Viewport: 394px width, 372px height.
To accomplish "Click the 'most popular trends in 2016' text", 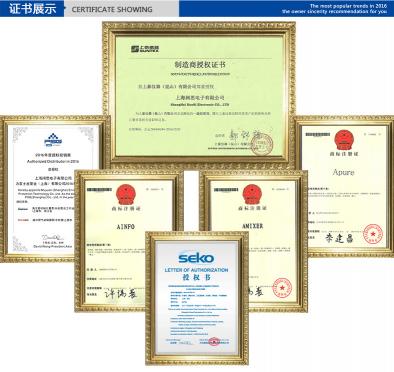I will 348,6.
